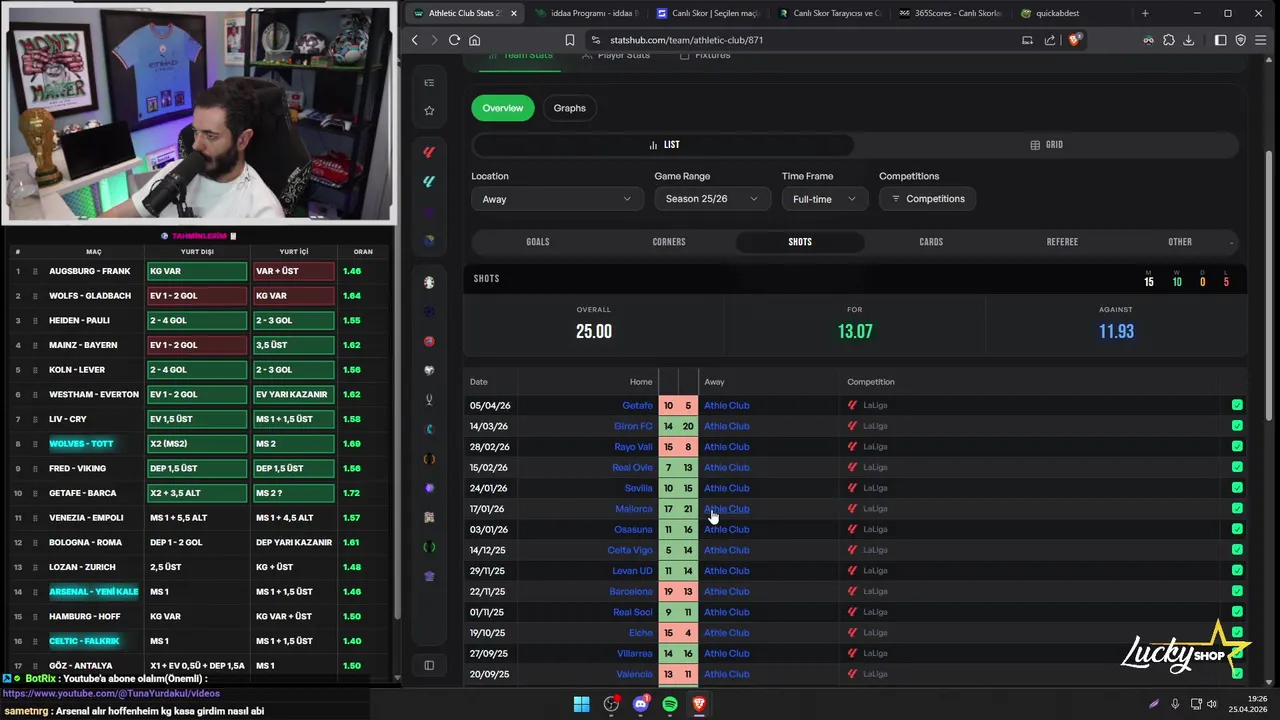Click the 13.07 FOR shots value
1280x720 pixels.
[855, 332]
